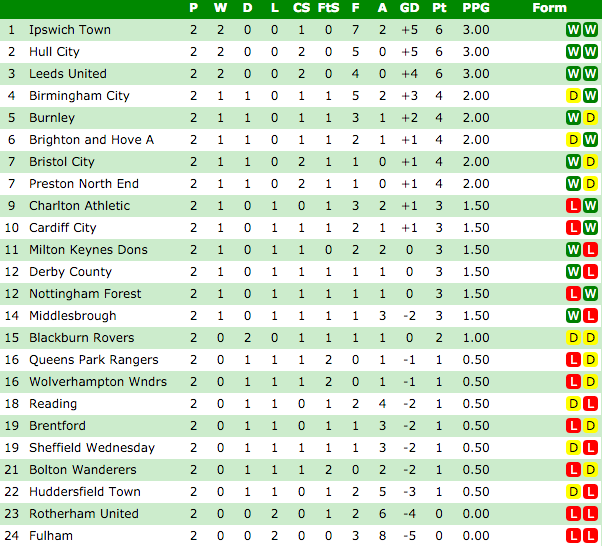Click the Rotherham United table row name
This screenshot has height=546, width=602.
pyautogui.click(x=84, y=514)
